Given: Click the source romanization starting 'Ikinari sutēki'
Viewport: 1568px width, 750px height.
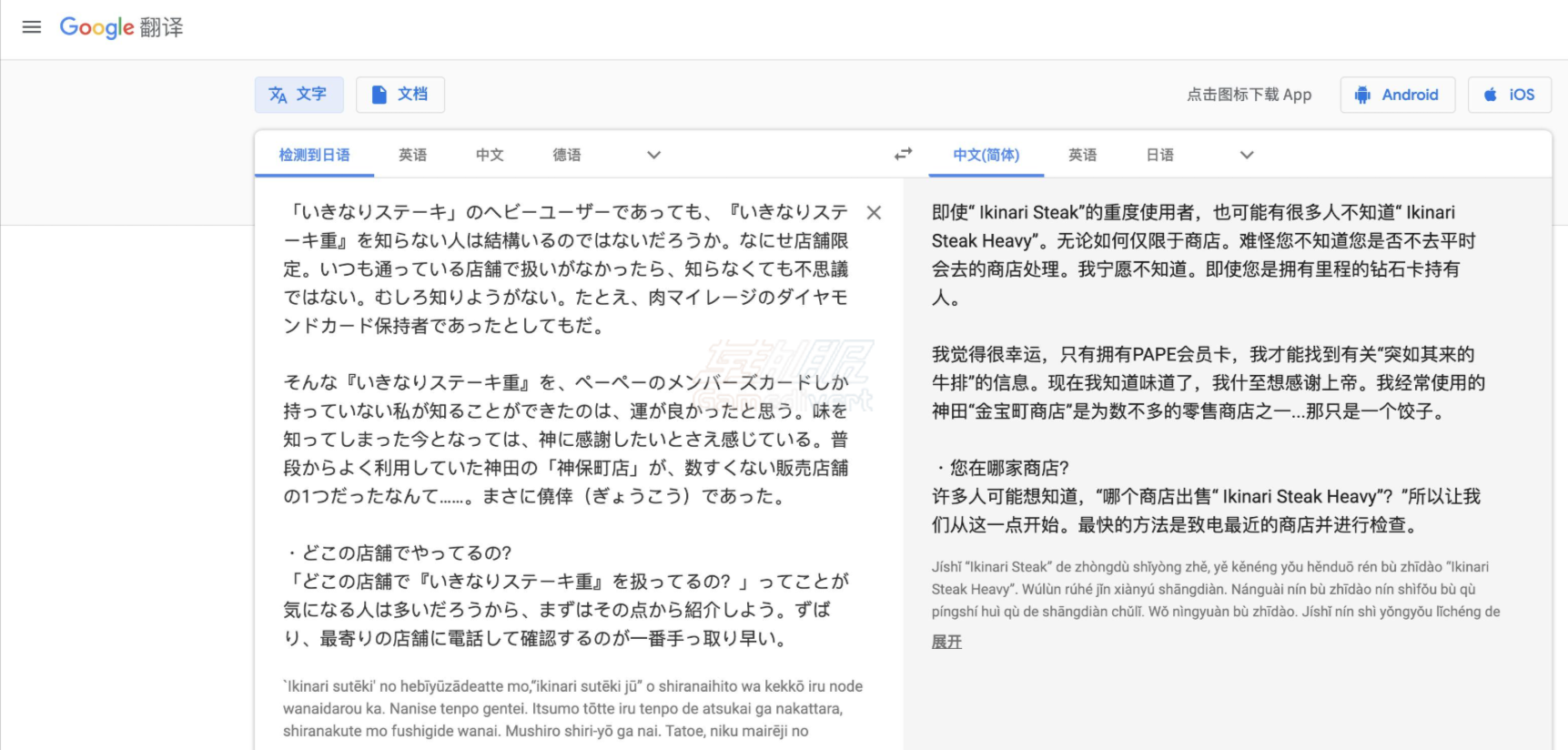Looking at the screenshot, I should (x=573, y=709).
